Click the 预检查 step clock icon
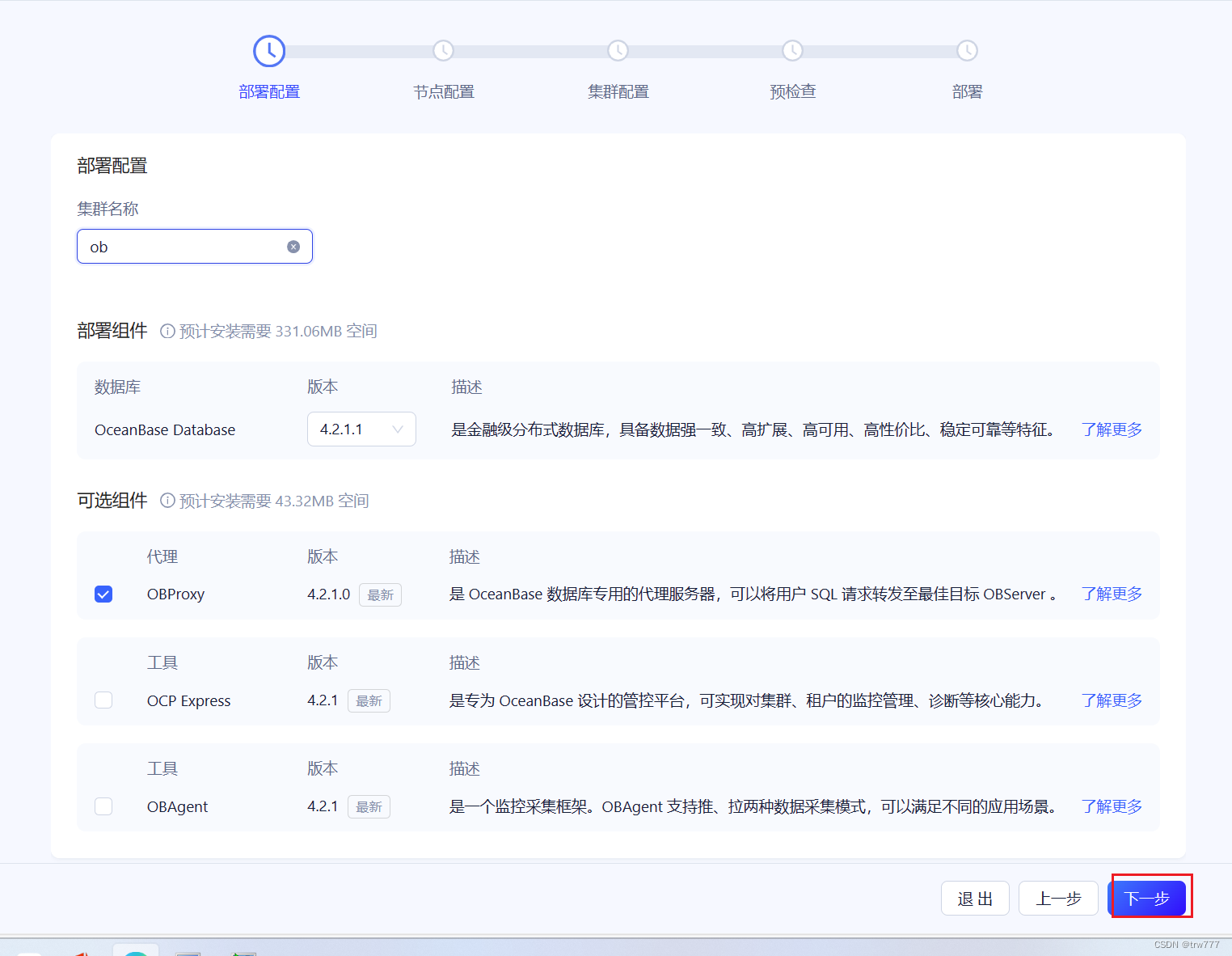The image size is (1232, 956). click(x=792, y=51)
